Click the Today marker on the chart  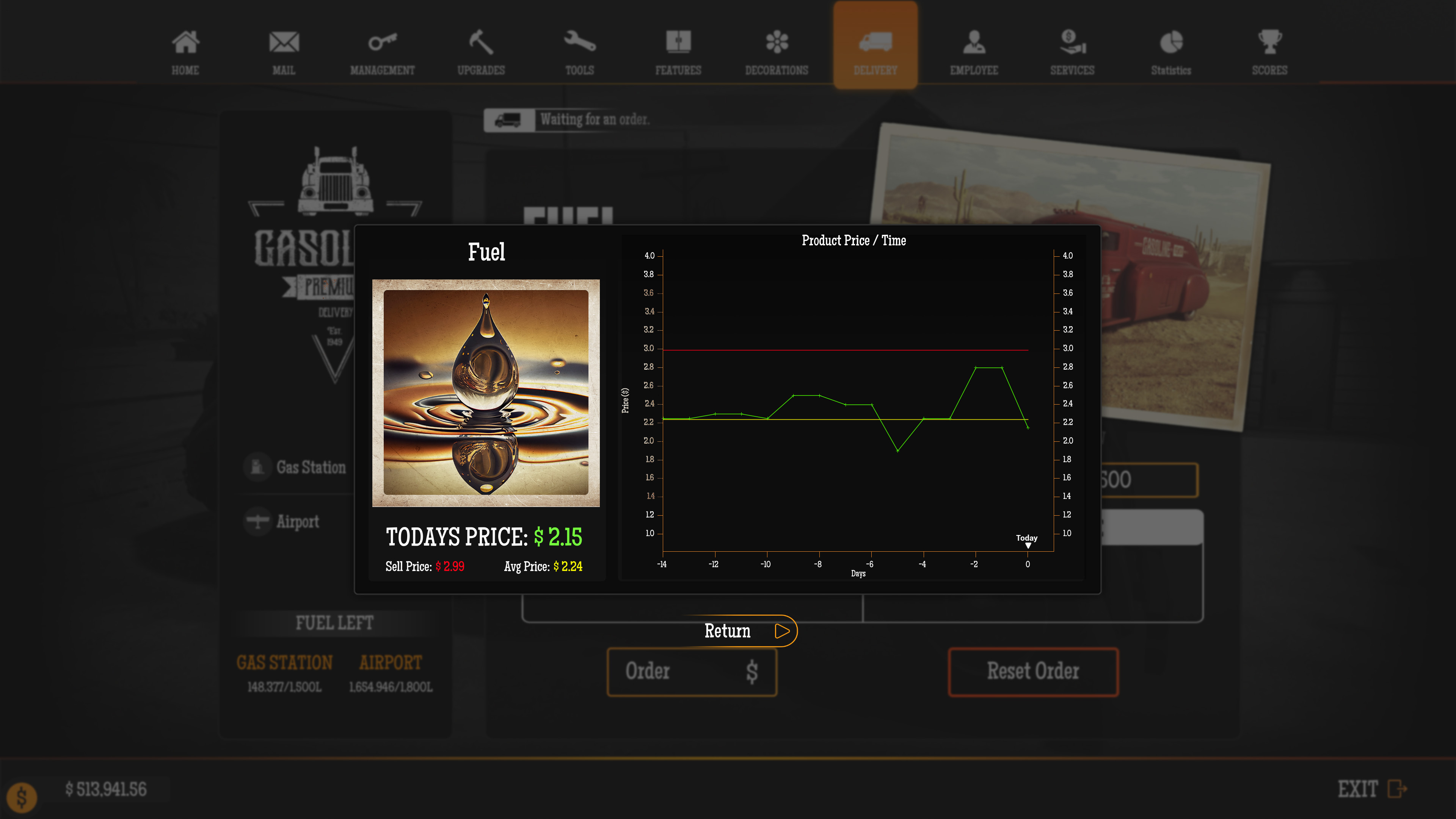pyautogui.click(x=1028, y=541)
